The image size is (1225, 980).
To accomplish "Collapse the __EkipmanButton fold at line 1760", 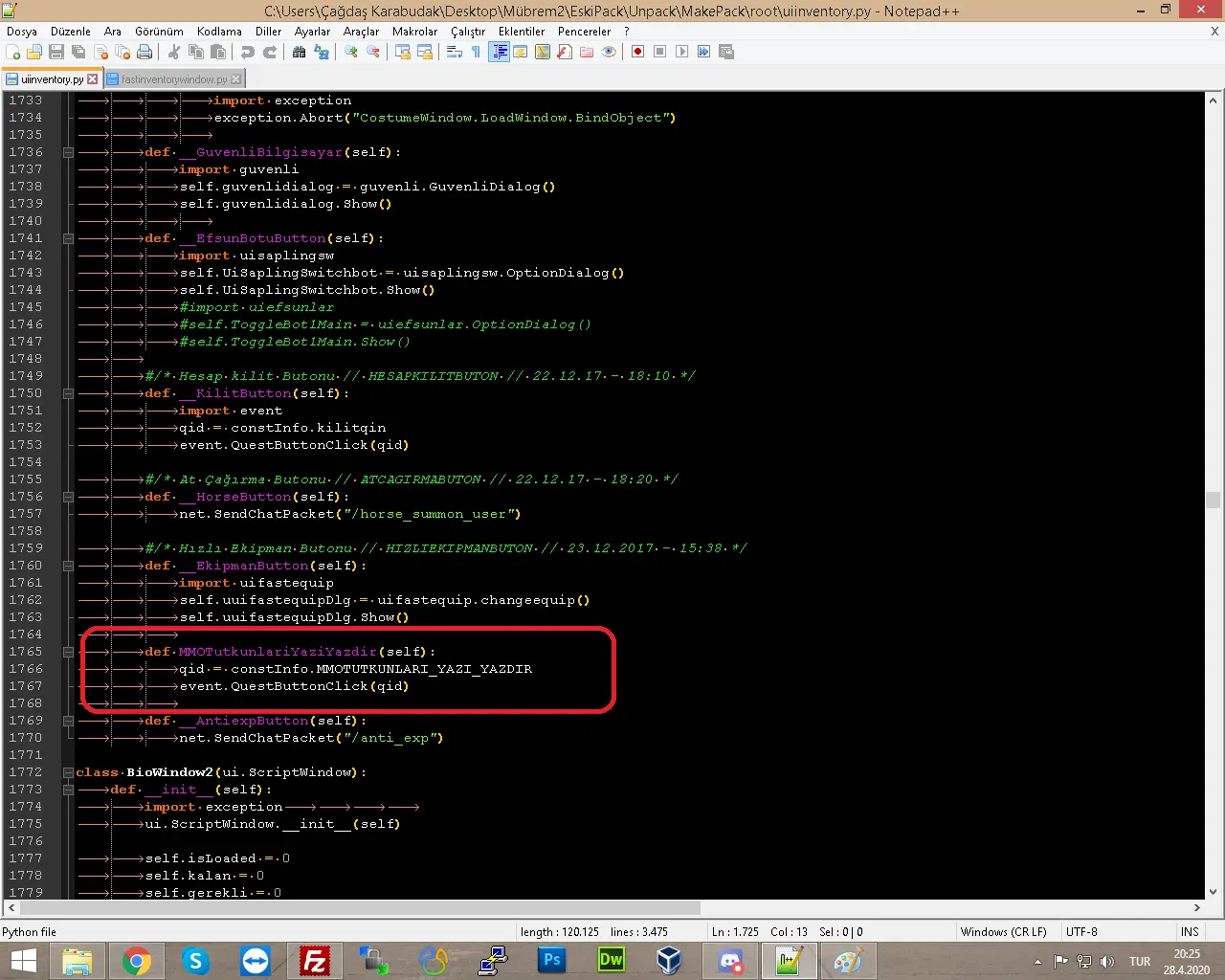I will [68, 566].
